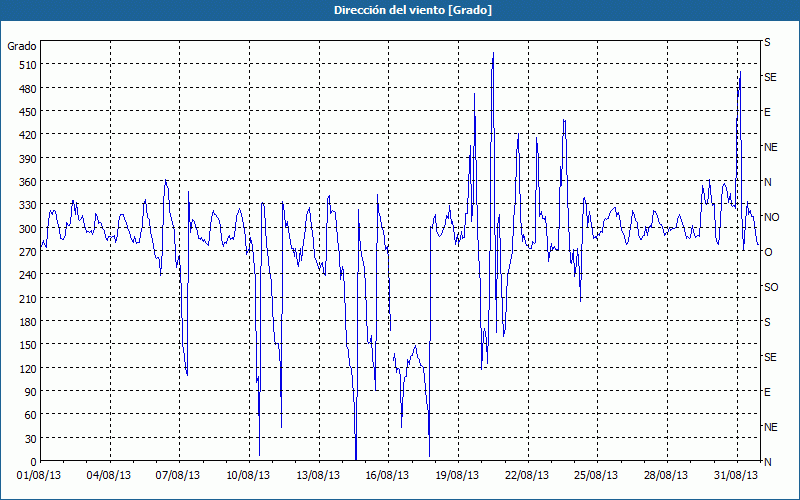
Task: Click the 210 degree axis label
Action: 27,298
